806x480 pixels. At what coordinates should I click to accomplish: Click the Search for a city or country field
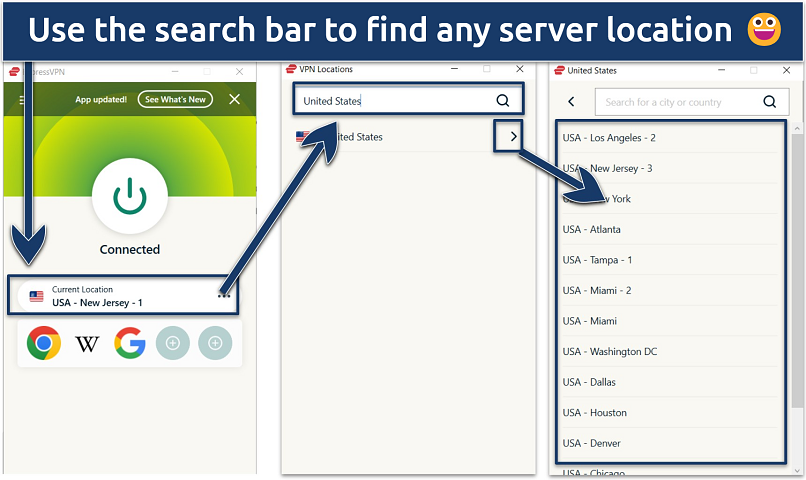(692, 102)
